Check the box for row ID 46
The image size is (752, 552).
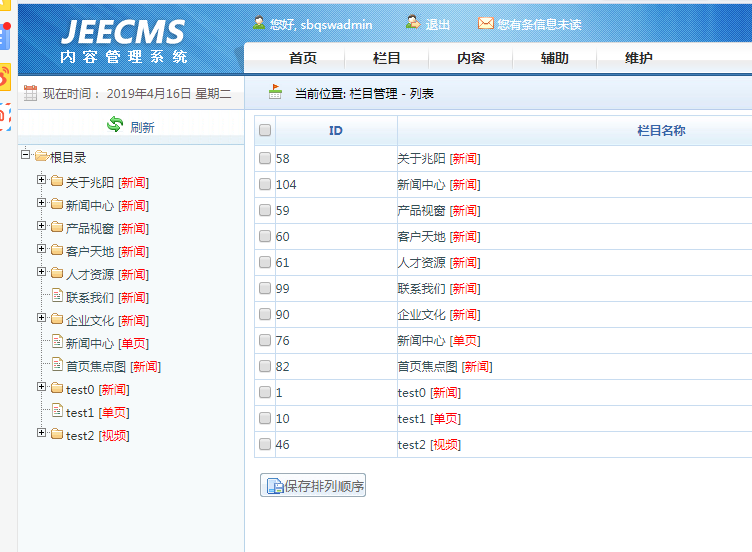(x=265, y=444)
